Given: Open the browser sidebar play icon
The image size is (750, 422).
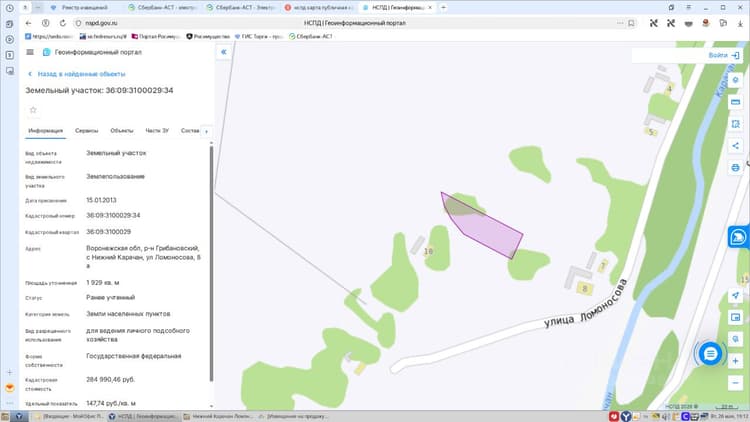Looking at the screenshot, I should pyautogui.click(x=10, y=39).
